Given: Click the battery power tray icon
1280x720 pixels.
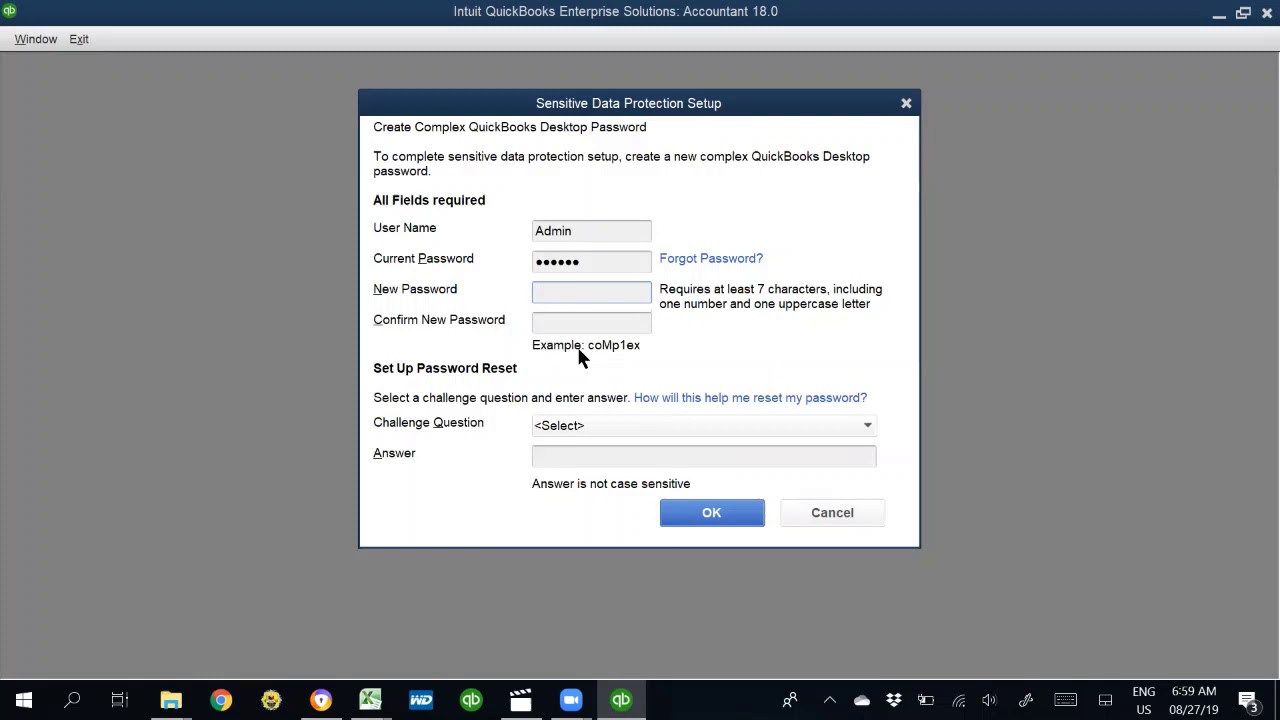Looking at the screenshot, I should coord(926,700).
